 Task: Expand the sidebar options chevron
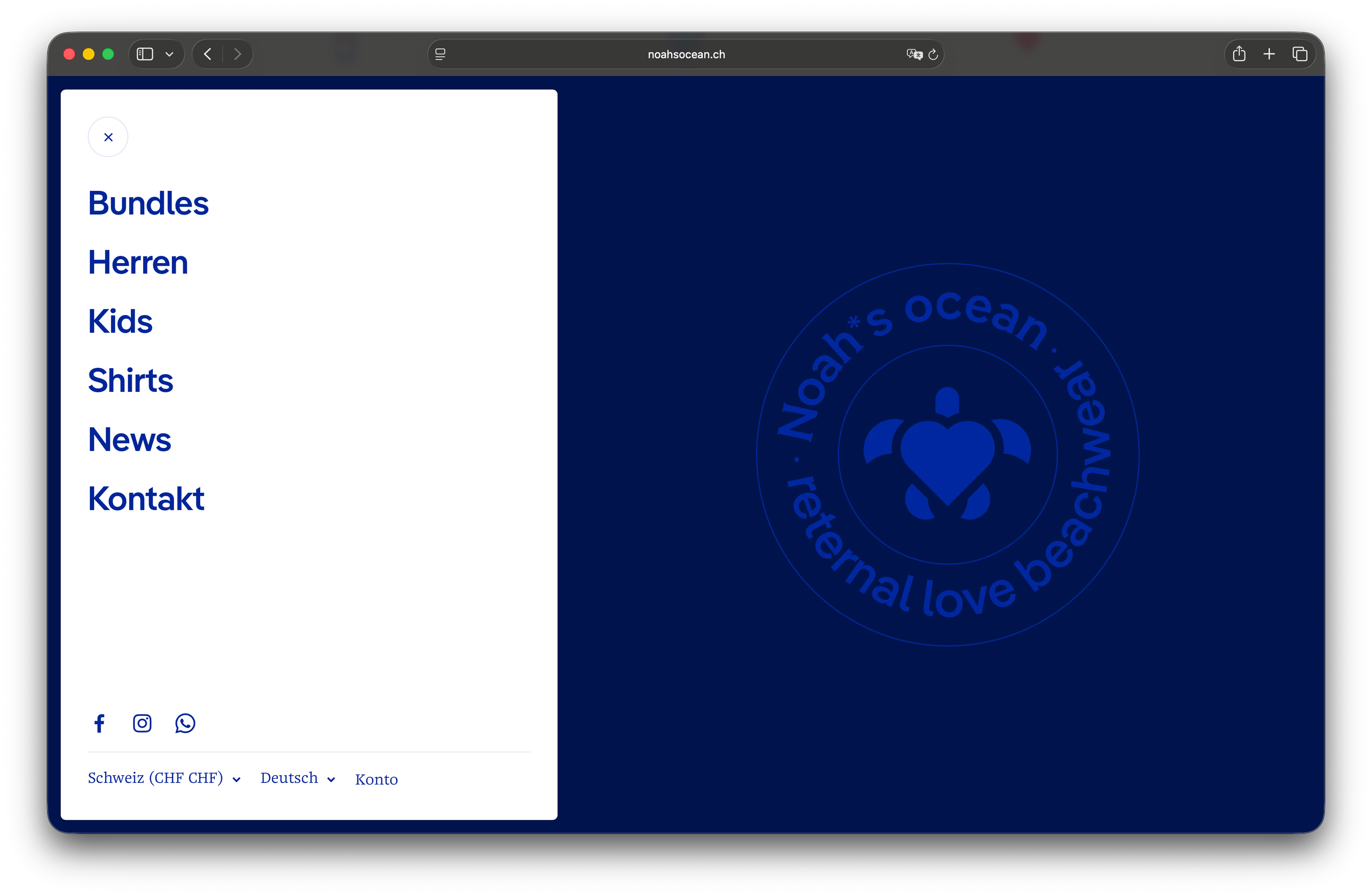(x=170, y=53)
